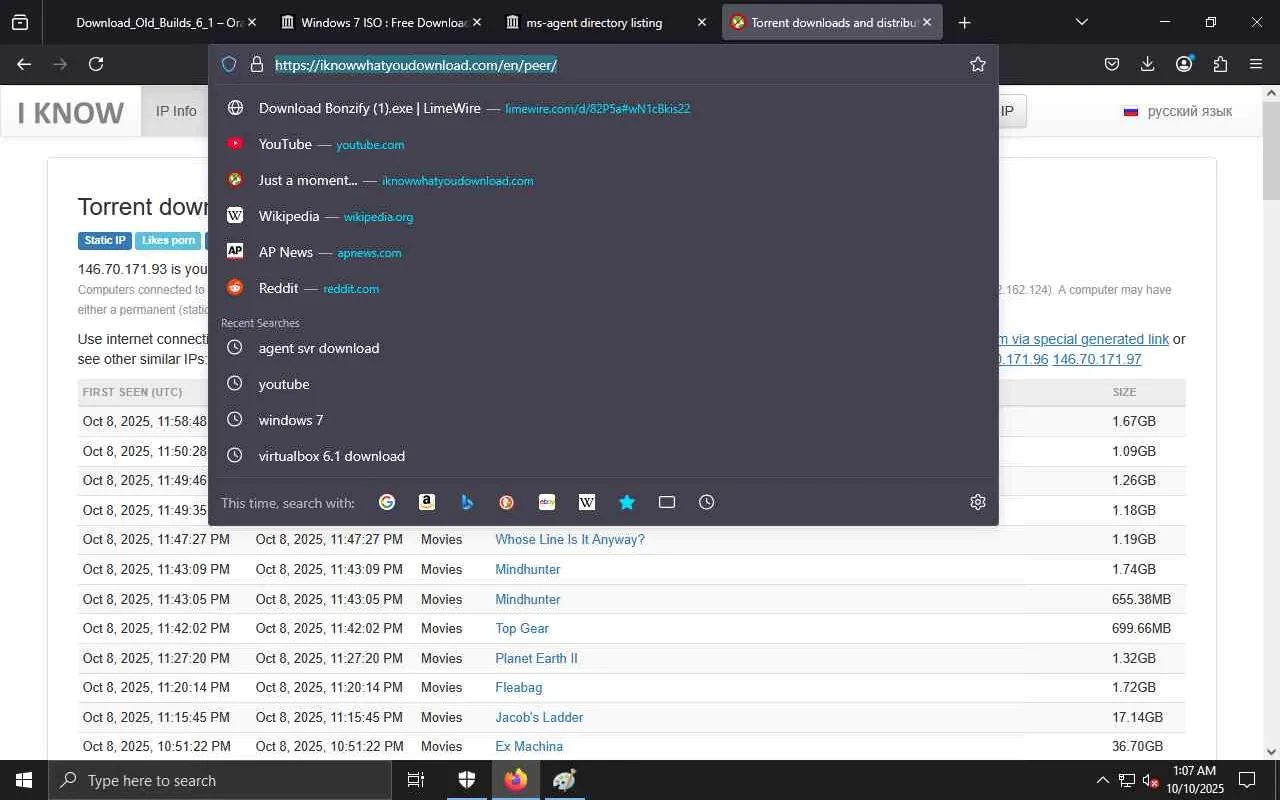Search this time with eBay
Image resolution: width=1280 pixels, height=800 pixels.
point(547,502)
